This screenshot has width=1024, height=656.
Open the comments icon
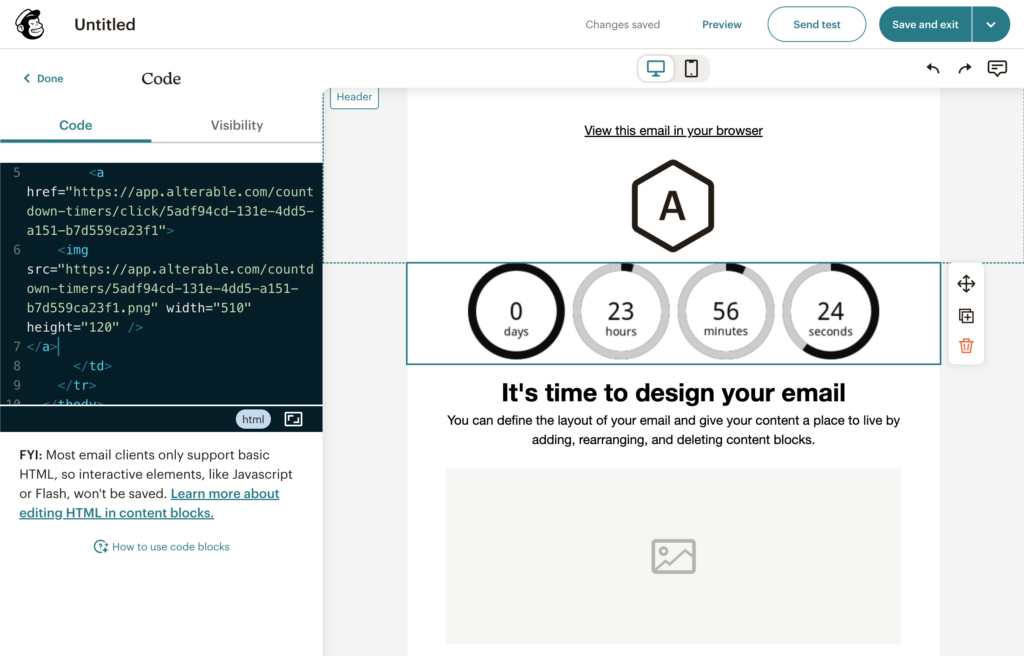pyautogui.click(x=997, y=68)
